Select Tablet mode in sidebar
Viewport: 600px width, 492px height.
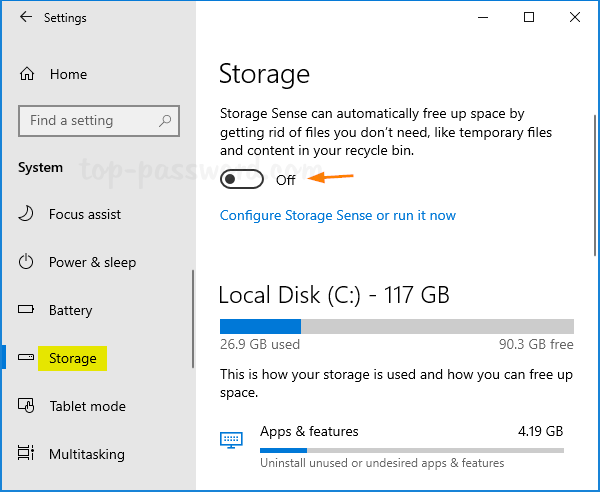coord(87,406)
